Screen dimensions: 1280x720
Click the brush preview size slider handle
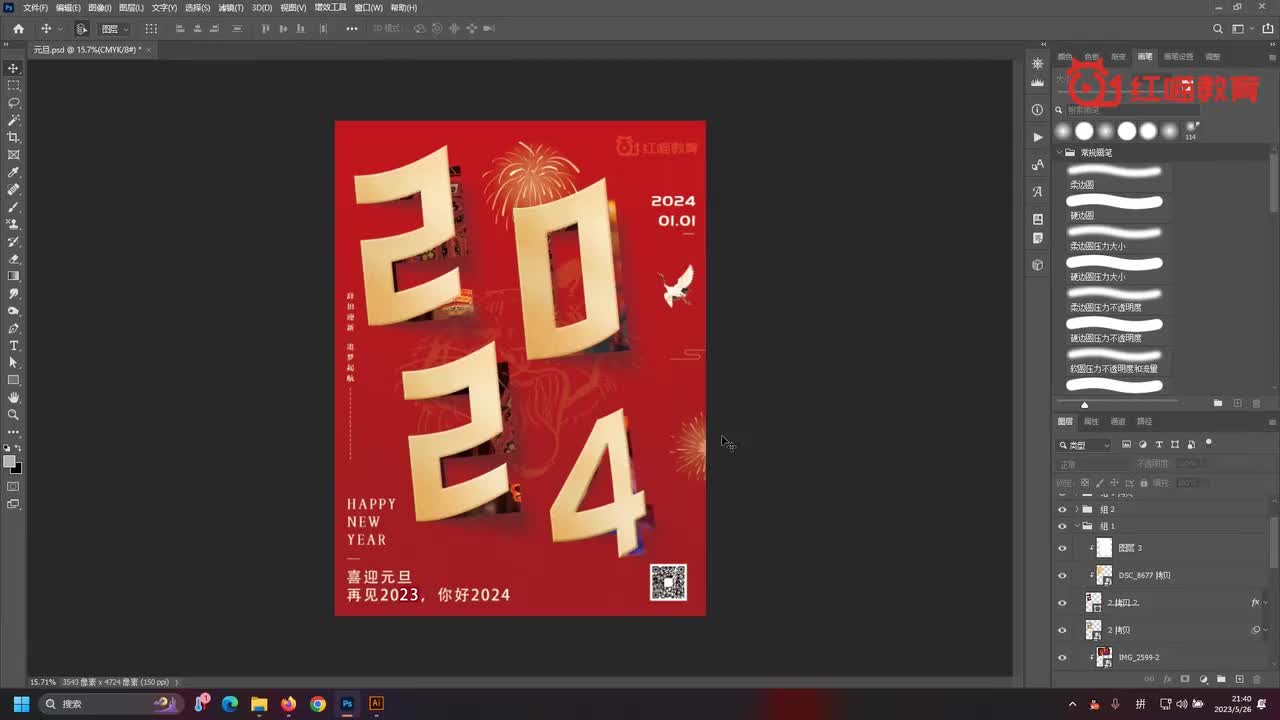click(1085, 404)
